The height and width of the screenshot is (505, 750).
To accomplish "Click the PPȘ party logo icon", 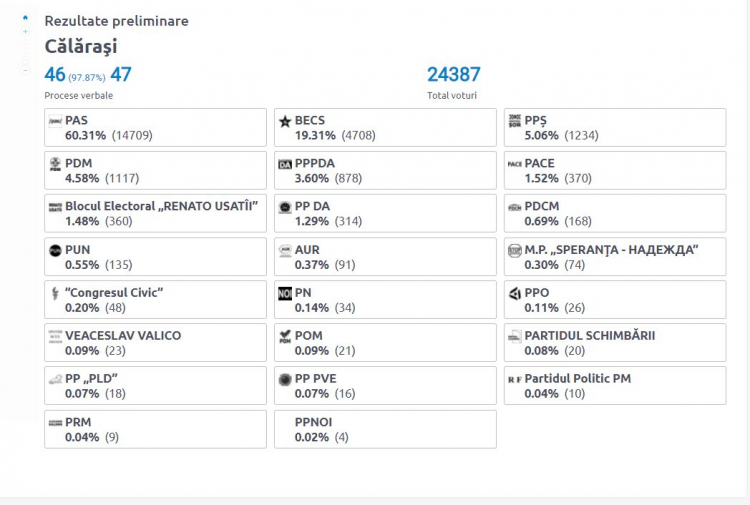I will coord(515,121).
